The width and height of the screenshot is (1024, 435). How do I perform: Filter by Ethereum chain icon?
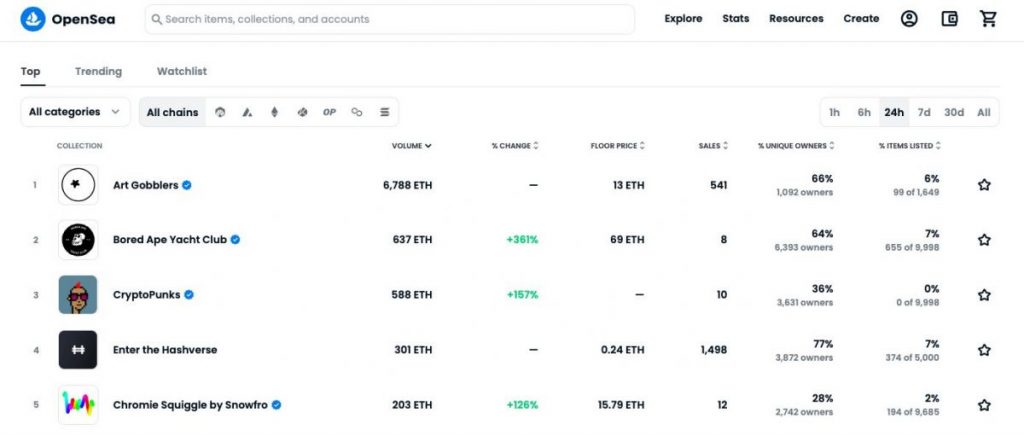tap(274, 112)
